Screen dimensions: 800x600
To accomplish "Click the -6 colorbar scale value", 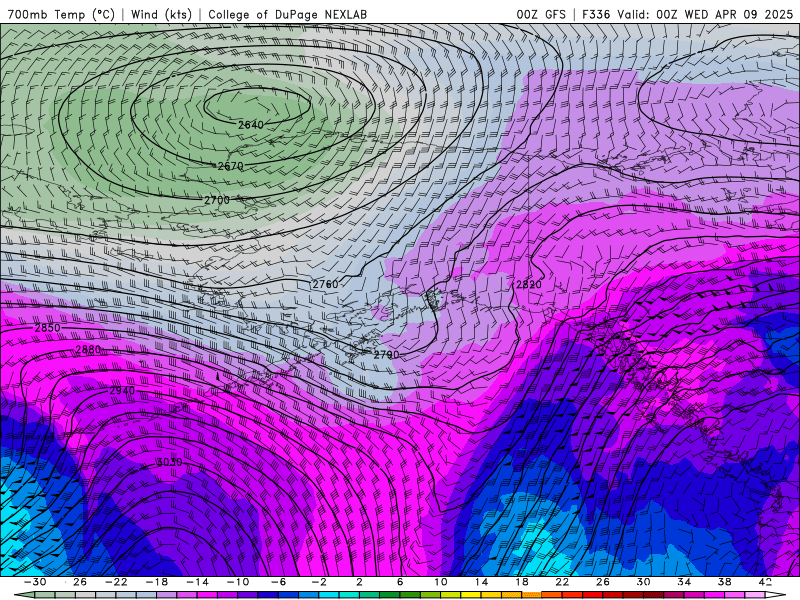I will click(278, 582).
